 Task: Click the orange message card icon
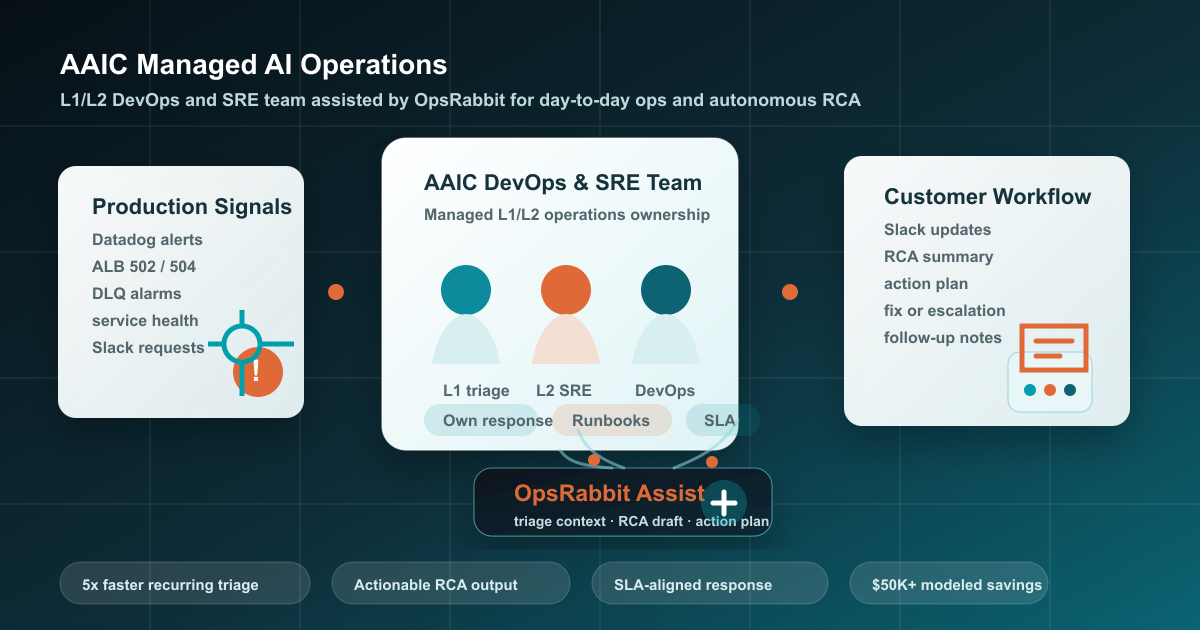(1053, 348)
